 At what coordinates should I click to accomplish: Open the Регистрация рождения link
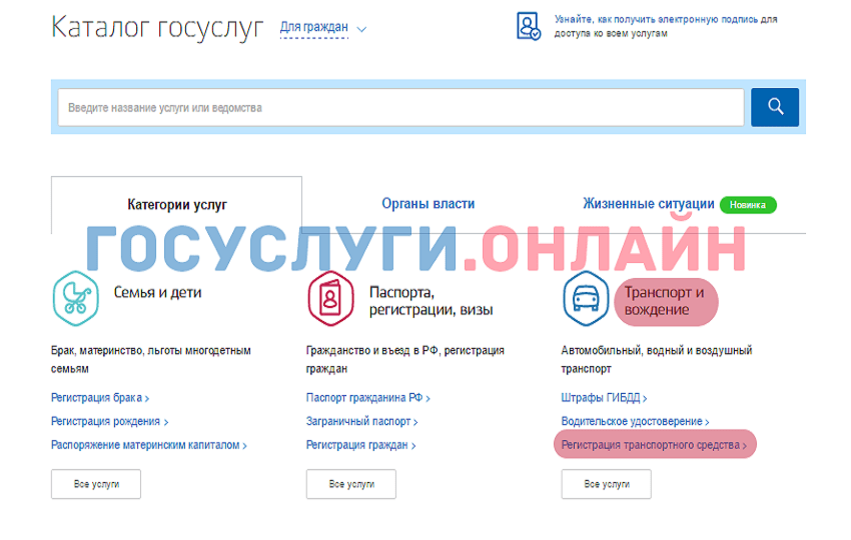point(109,421)
